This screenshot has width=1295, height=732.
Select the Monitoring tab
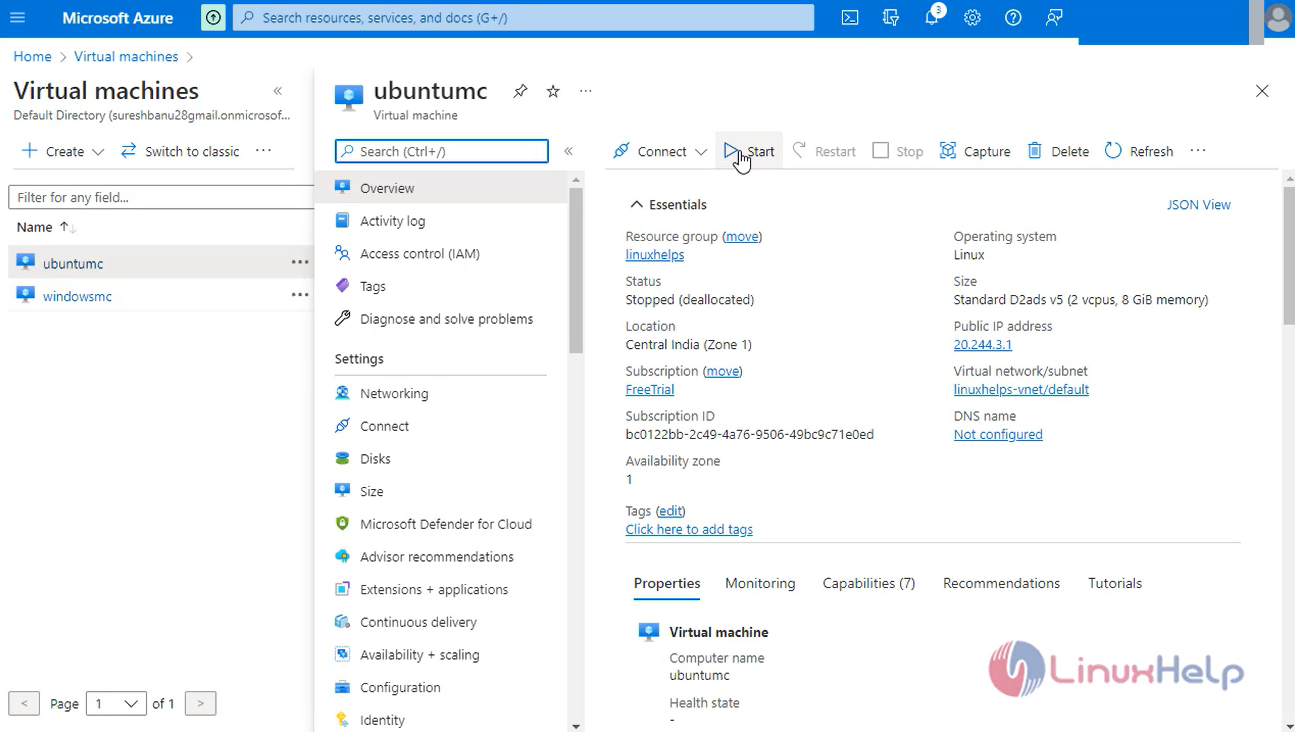pyautogui.click(x=760, y=583)
